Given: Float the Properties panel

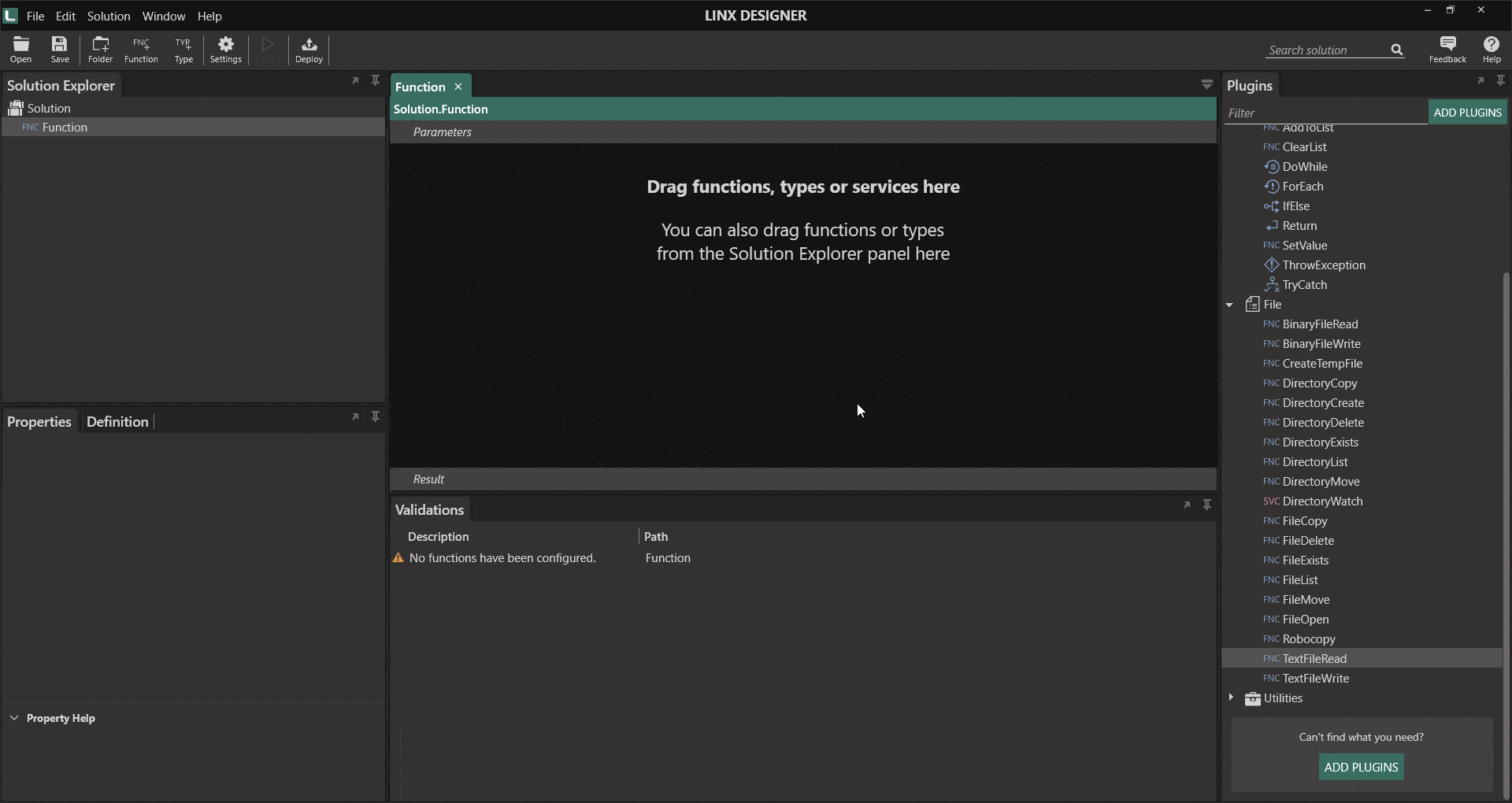Looking at the screenshot, I should click(355, 416).
